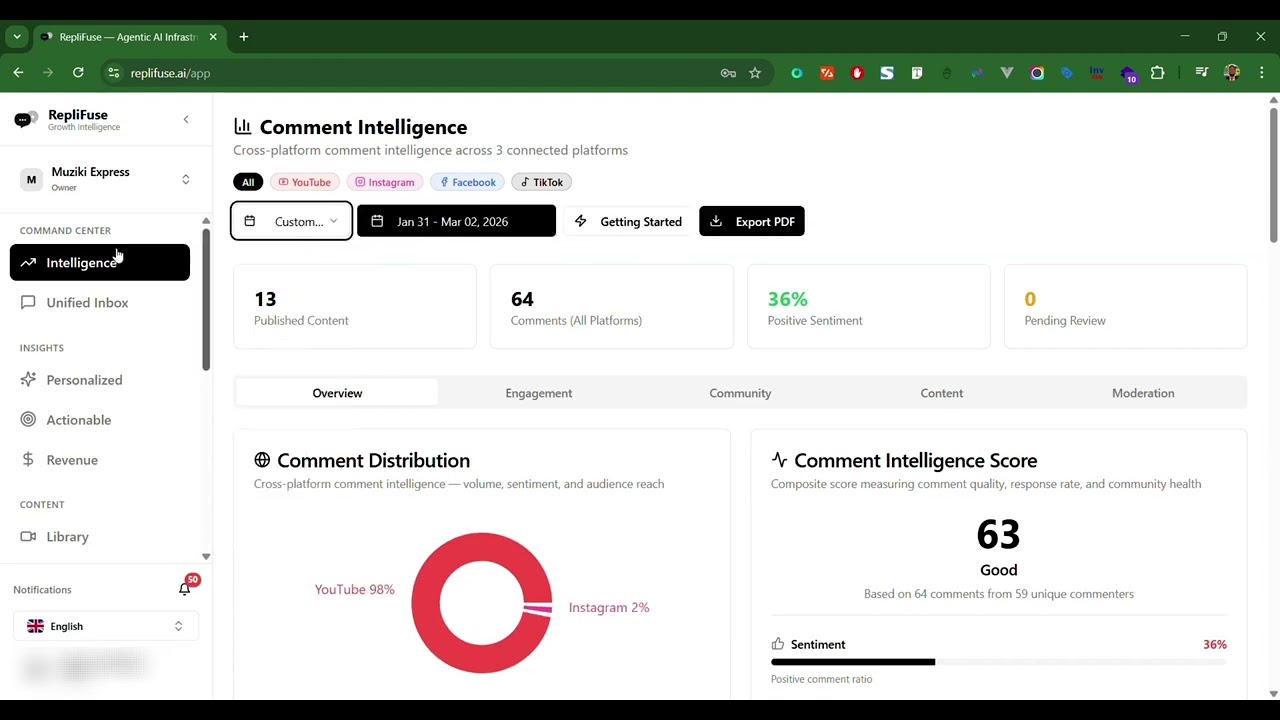Open the Jan 31 - Mar 02, 2026 date picker
1280x720 pixels.
click(456, 222)
